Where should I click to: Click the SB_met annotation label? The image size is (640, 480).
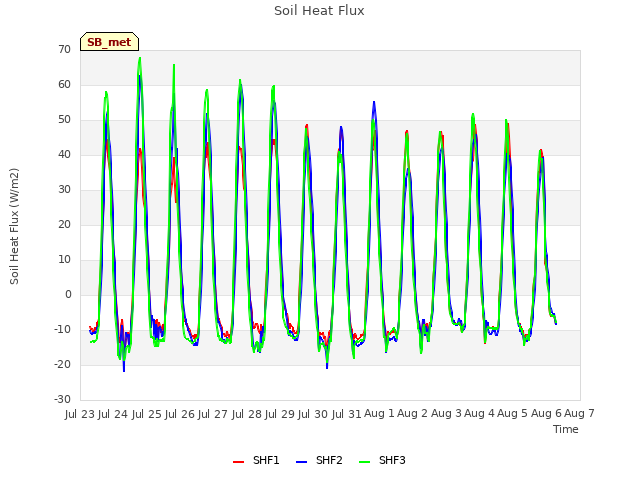[x=109, y=42]
